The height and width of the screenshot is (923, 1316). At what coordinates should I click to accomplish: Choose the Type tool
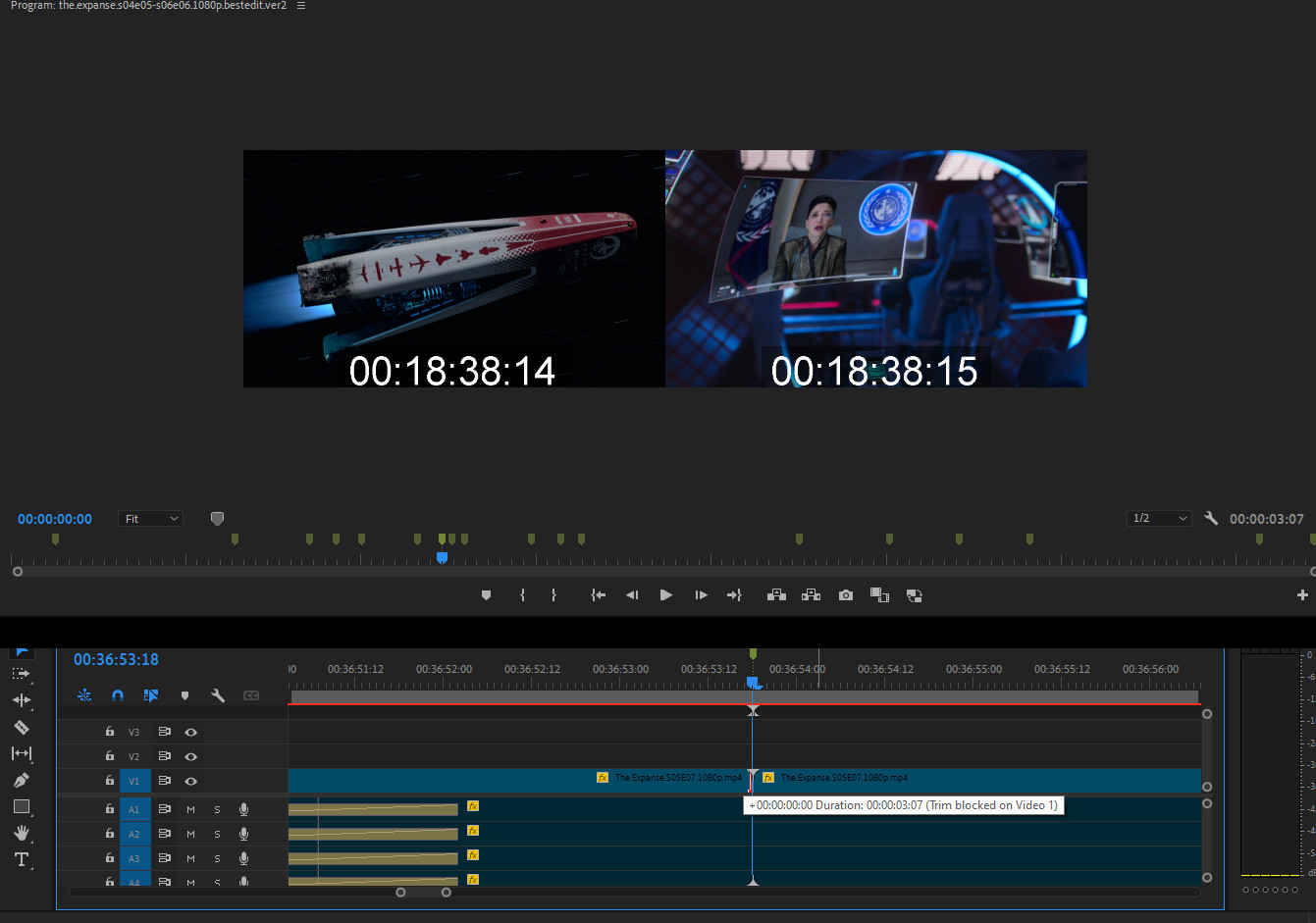(21, 860)
